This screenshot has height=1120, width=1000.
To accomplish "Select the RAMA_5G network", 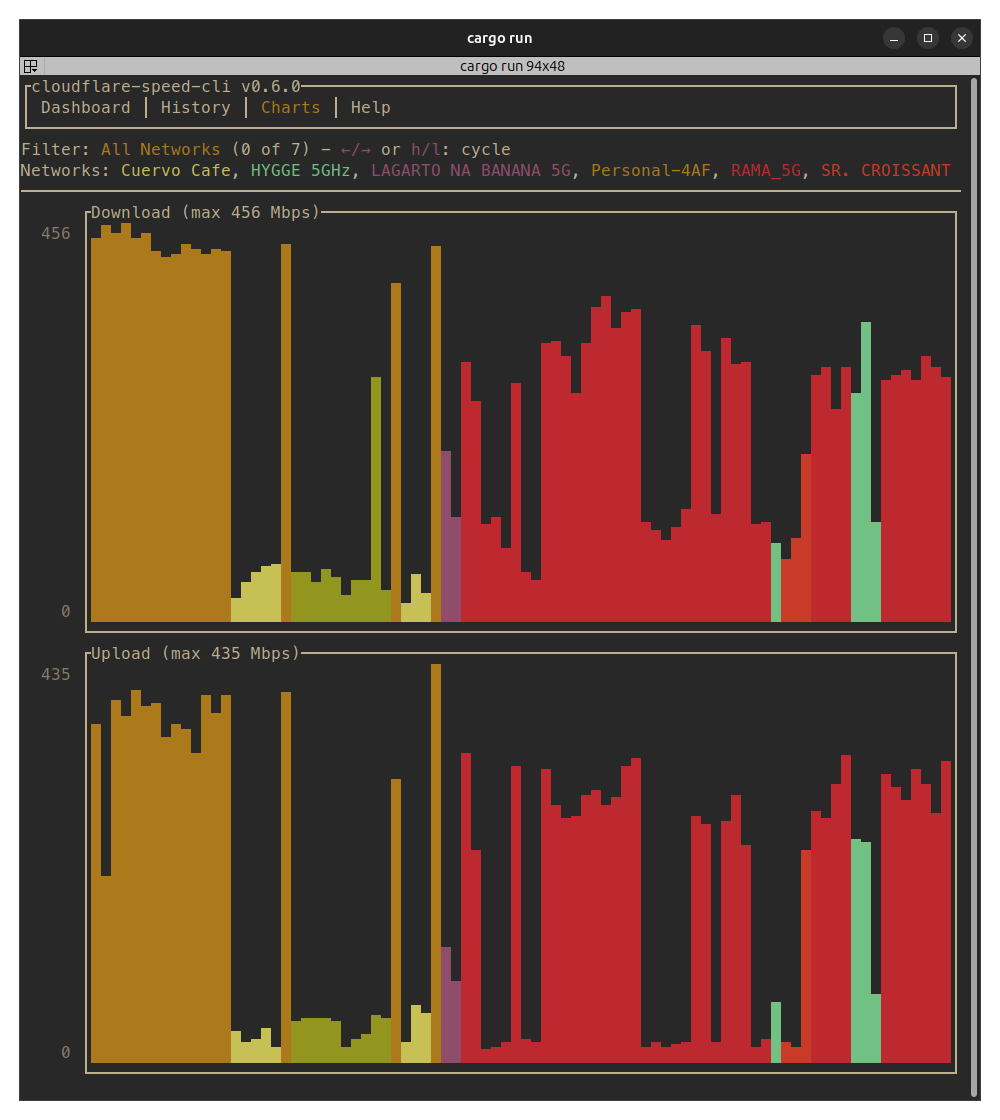I will click(x=764, y=170).
